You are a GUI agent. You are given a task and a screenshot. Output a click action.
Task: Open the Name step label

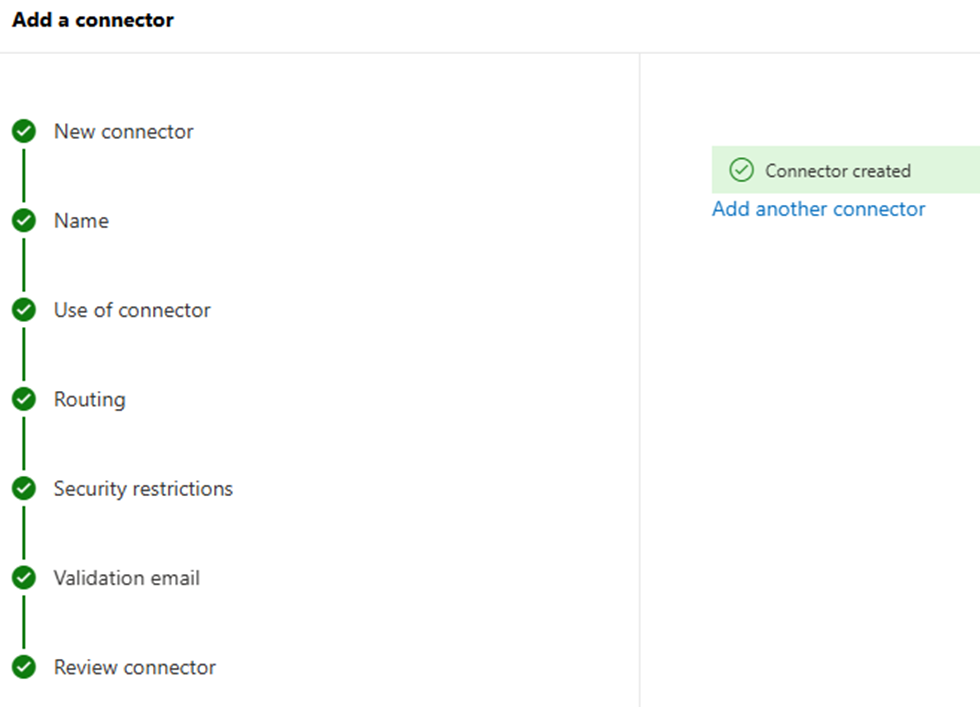tap(81, 220)
